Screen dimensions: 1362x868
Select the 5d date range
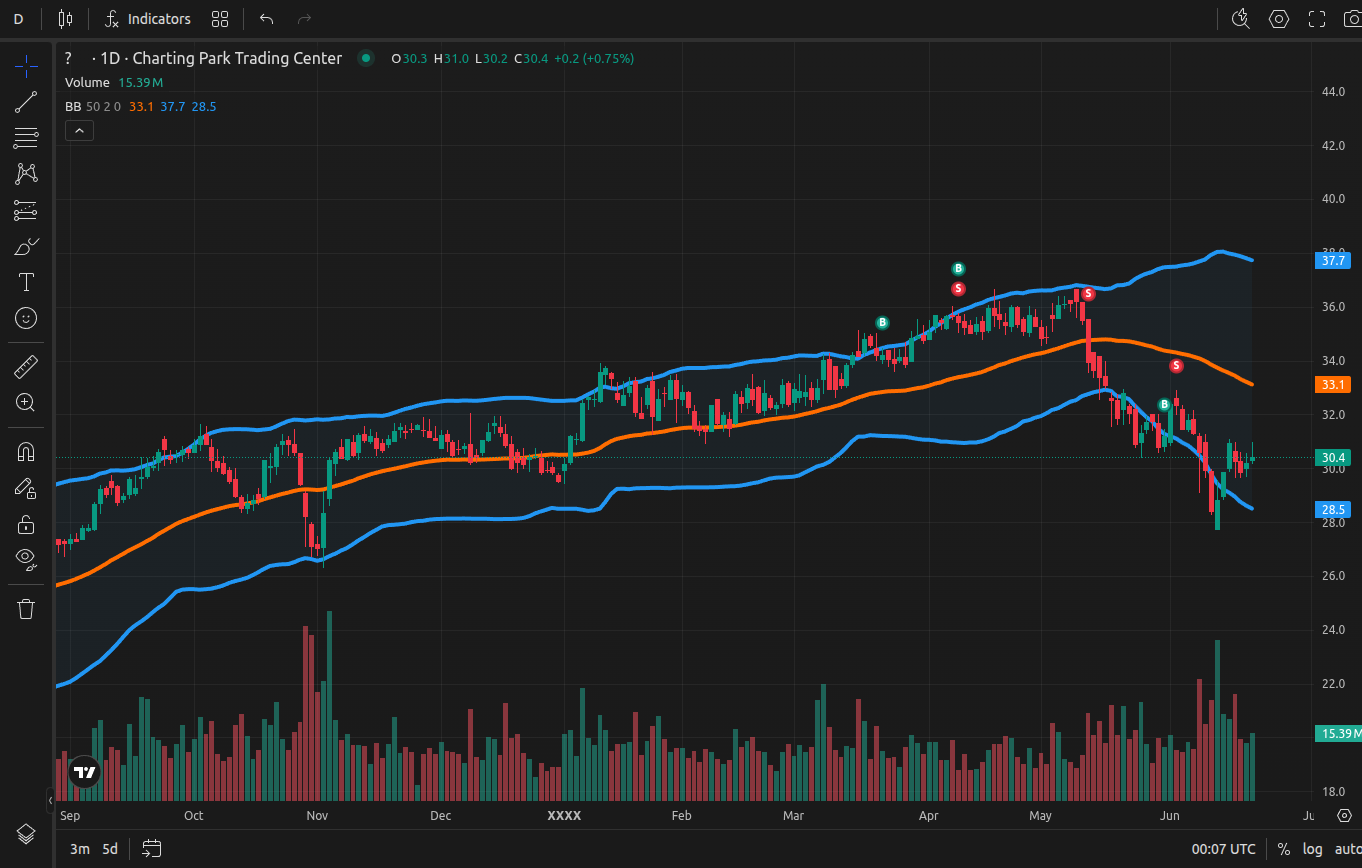110,849
